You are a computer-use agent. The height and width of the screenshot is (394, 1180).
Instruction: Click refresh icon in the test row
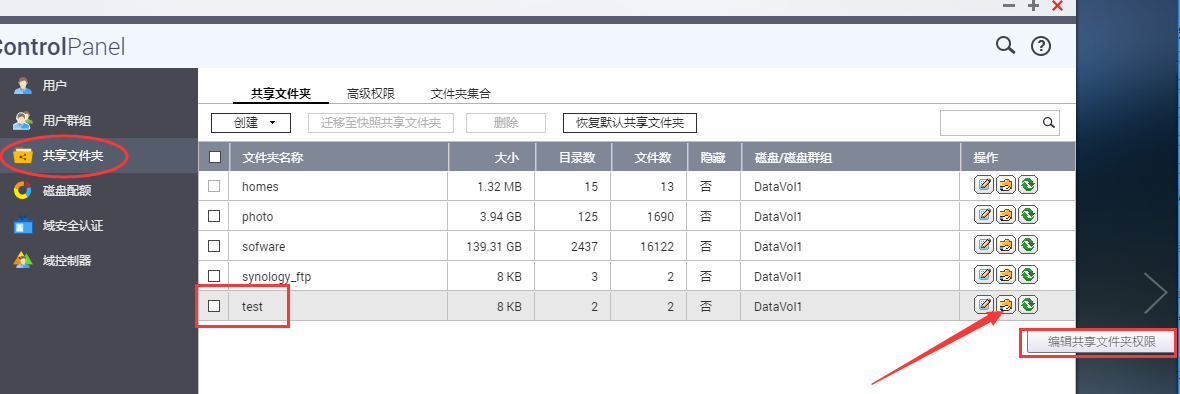[1028, 305]
